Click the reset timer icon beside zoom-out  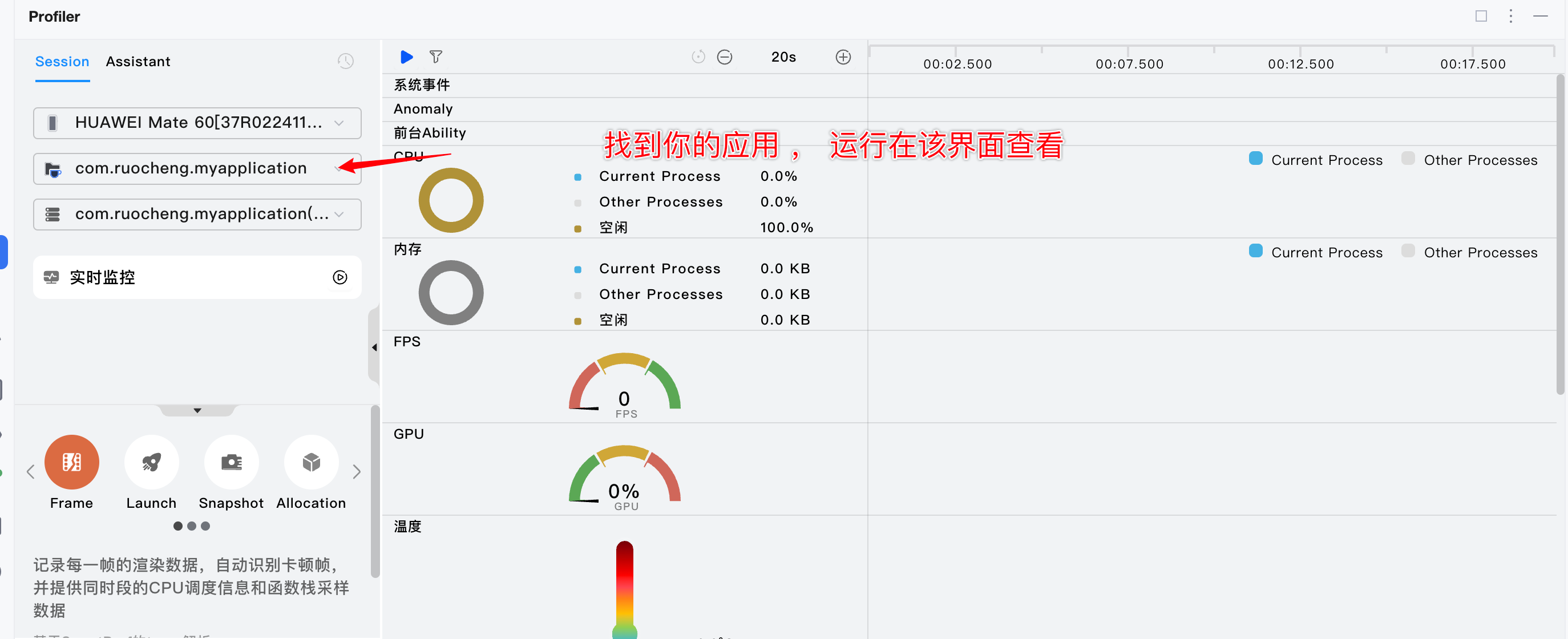(698, 57)
